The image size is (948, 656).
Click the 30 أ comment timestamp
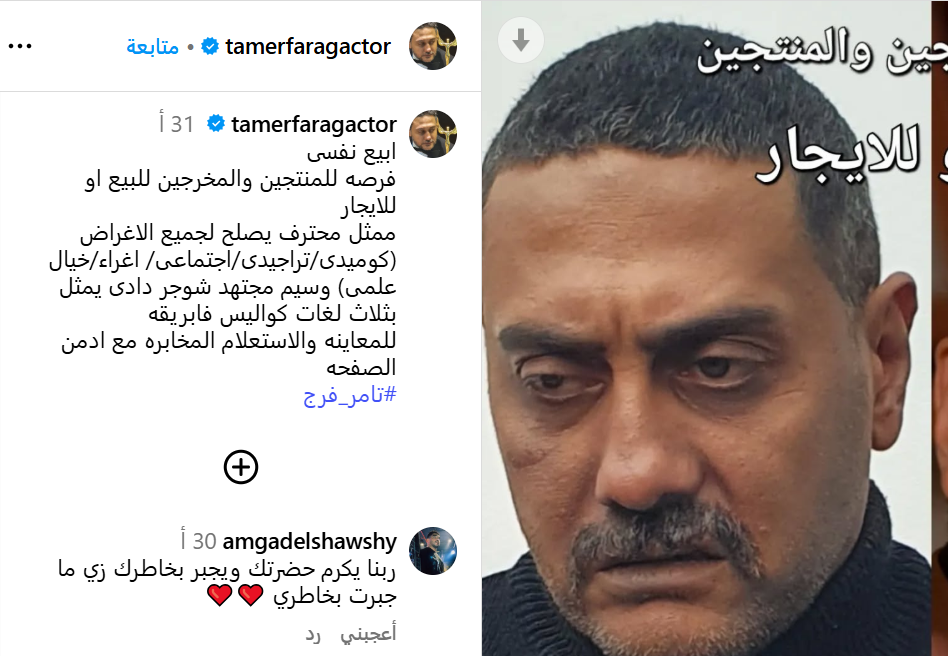(x=198, y=541)
